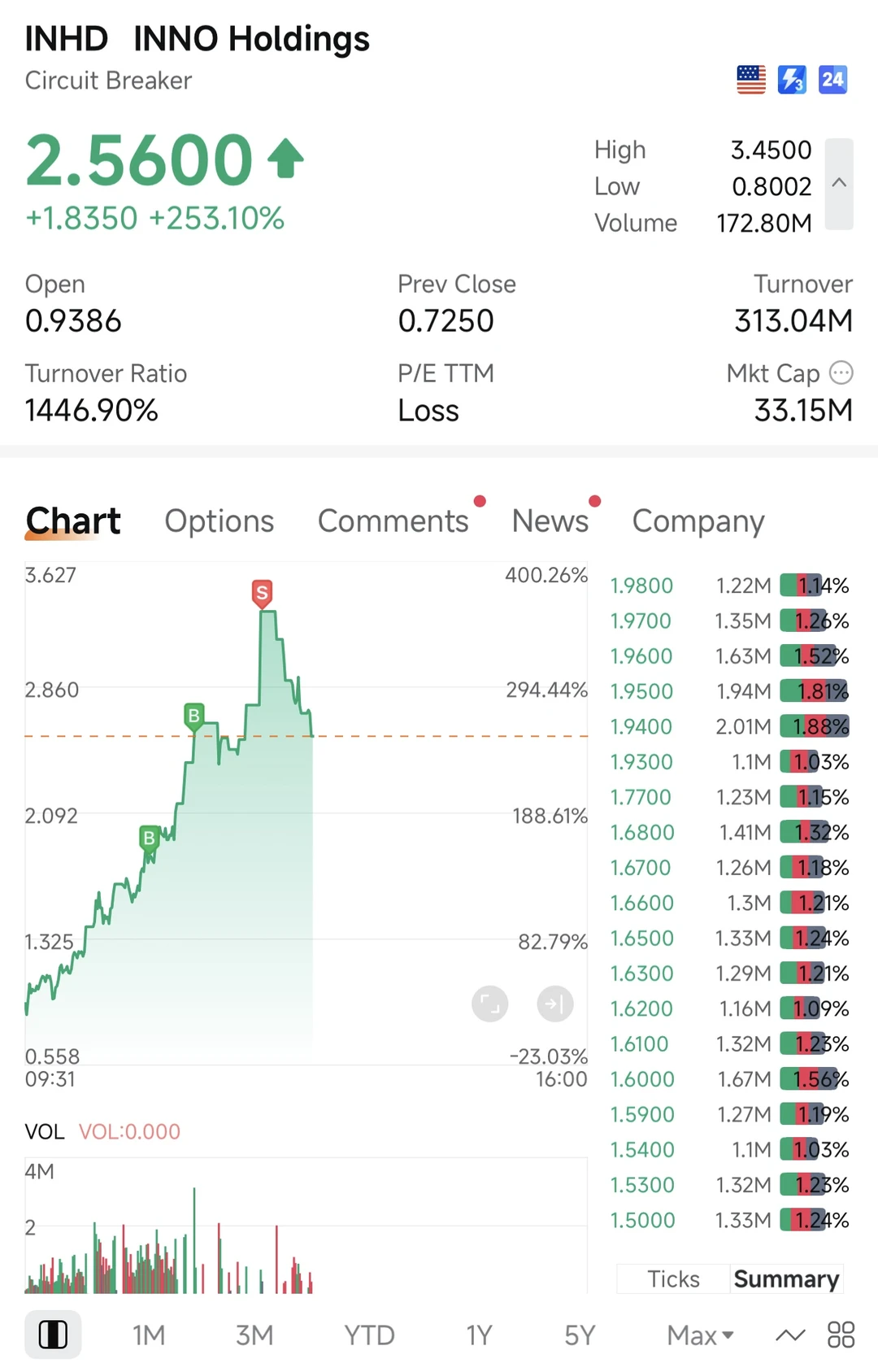Switch to the Summary view
878x1372 pixels.
[786, 1278]
